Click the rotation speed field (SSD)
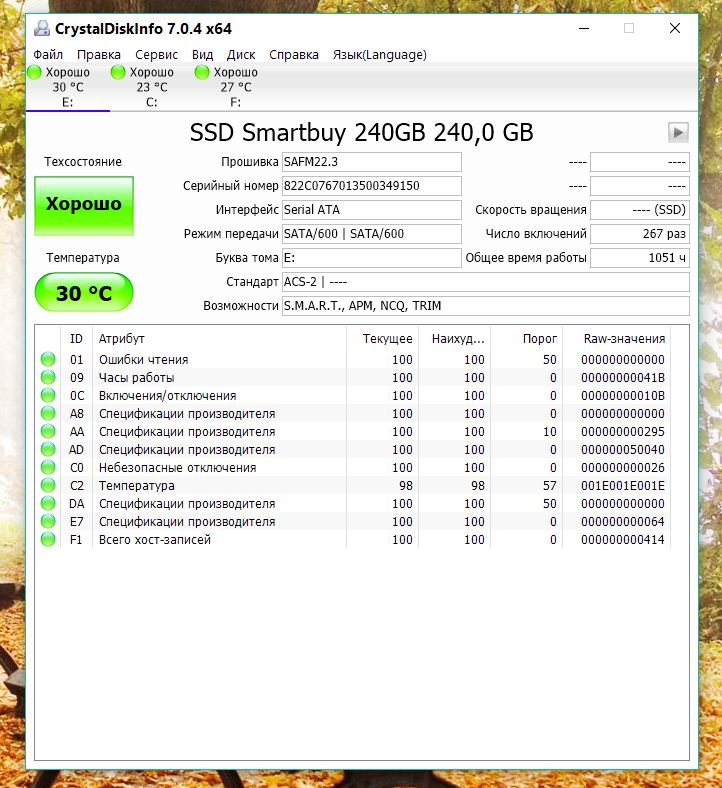This screenshot has height=788, width=722. coord(640,210)
